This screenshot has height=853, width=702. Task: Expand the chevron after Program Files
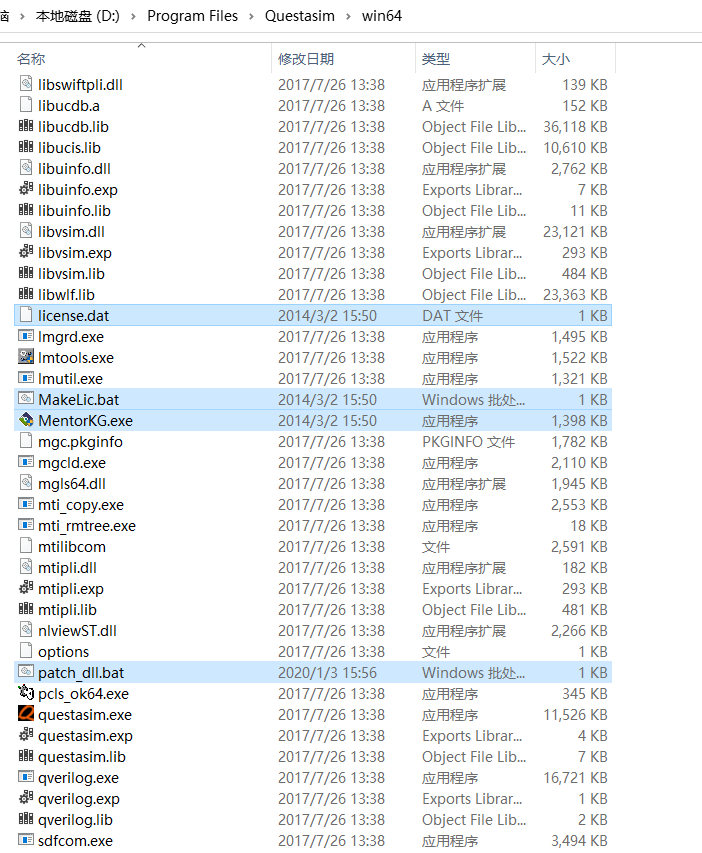coord(251,16)
